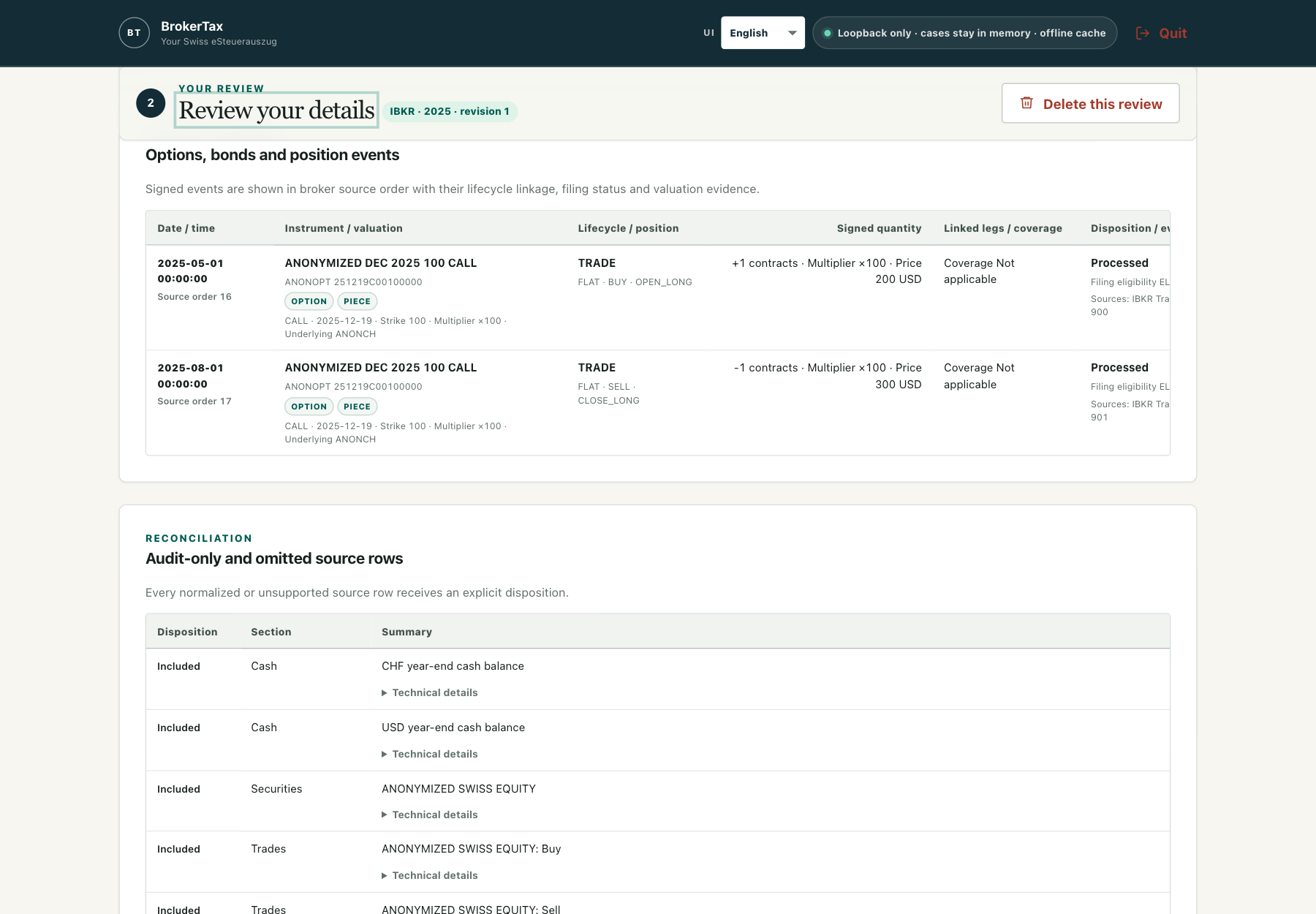This screenshot has height=914, width=1316.
Task: Open the UI language English dropdown
Action: 763,33
